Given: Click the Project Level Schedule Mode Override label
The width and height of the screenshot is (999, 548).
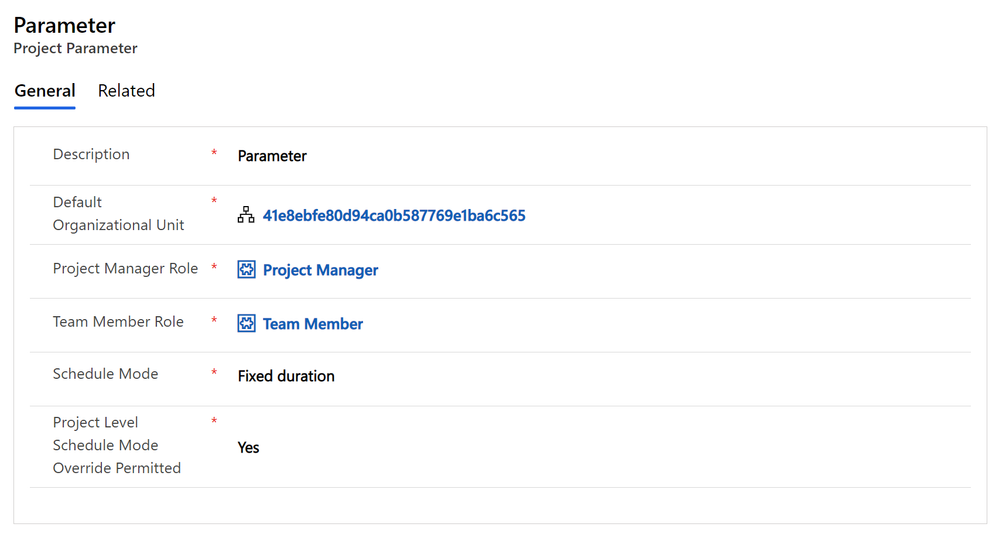Looking at the screenshot, I should pyautogui.click(x=117, y=445).
